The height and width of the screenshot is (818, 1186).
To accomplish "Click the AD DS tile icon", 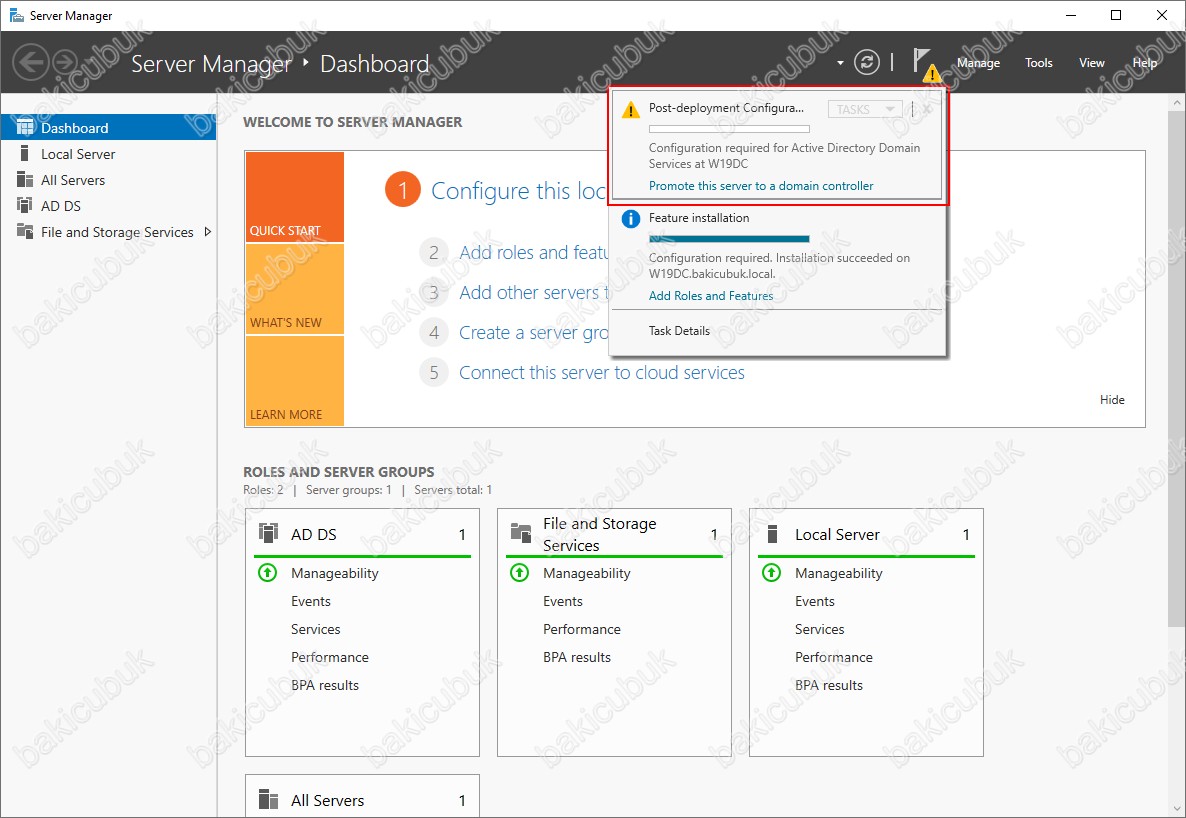I will coord(269,533).
